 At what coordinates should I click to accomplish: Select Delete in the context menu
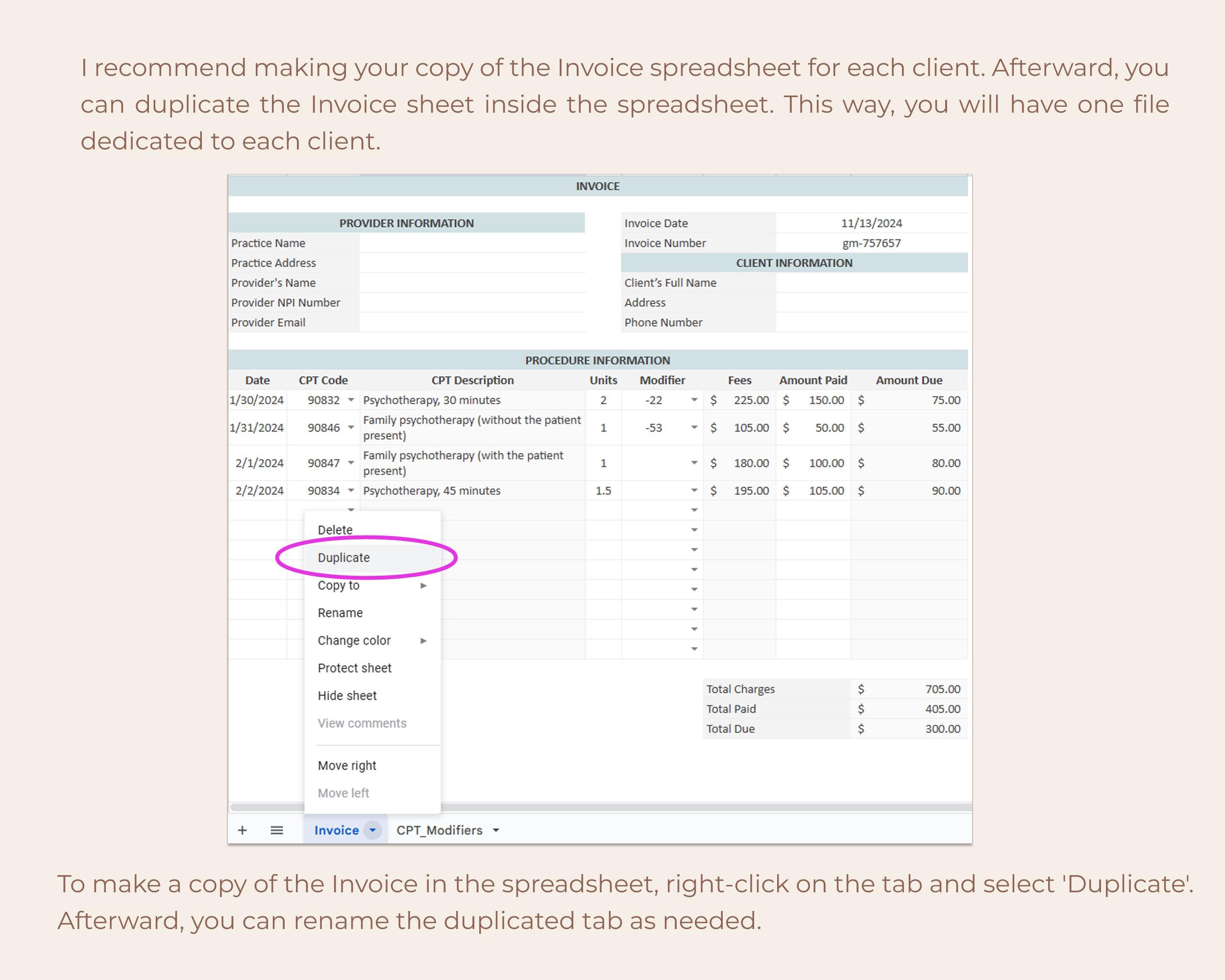click(335, 529)
